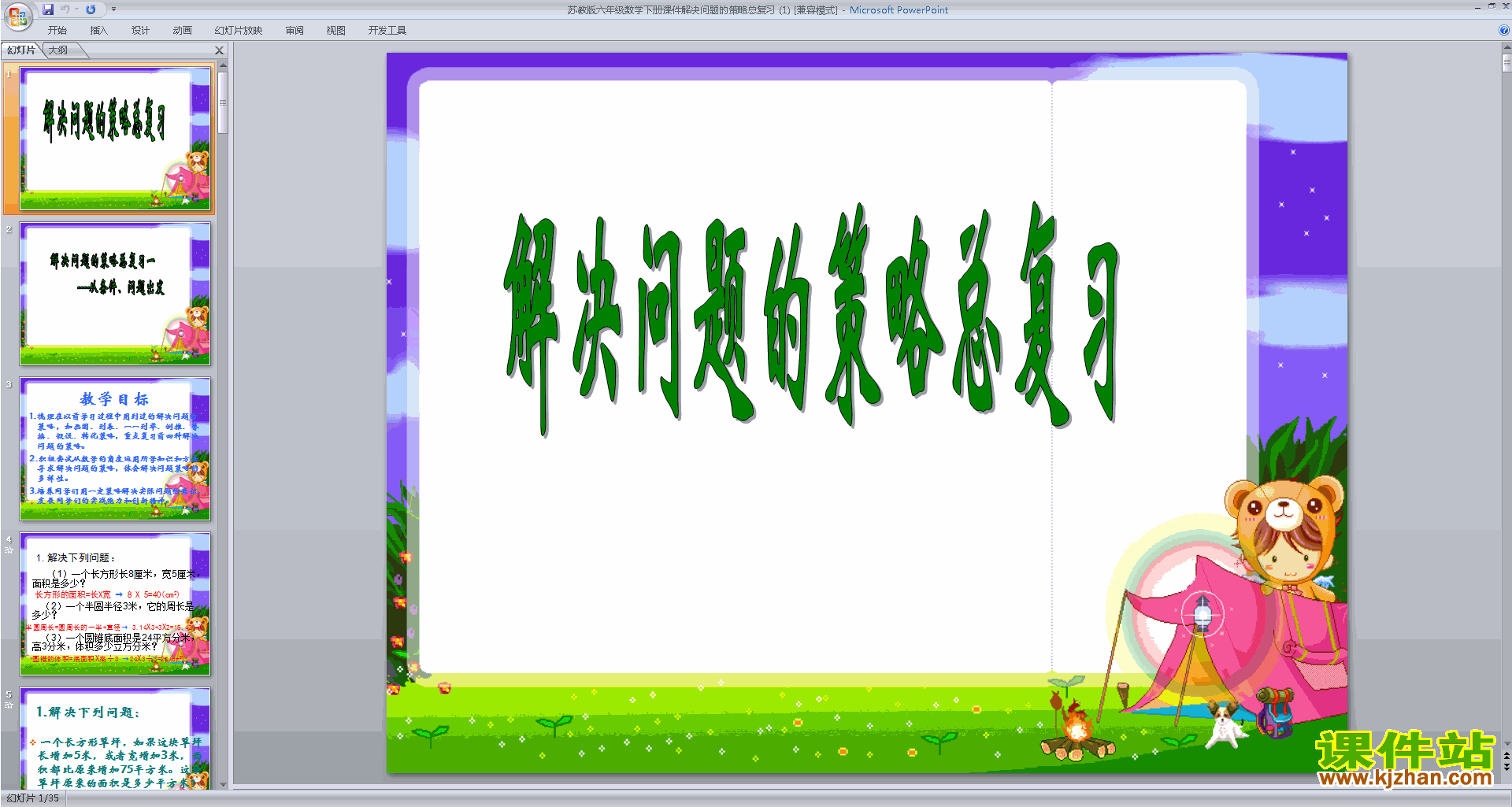Switch to the 大纲 outline tab
Viewport: 1512px width, 807px height.
[x=58, y=50]
